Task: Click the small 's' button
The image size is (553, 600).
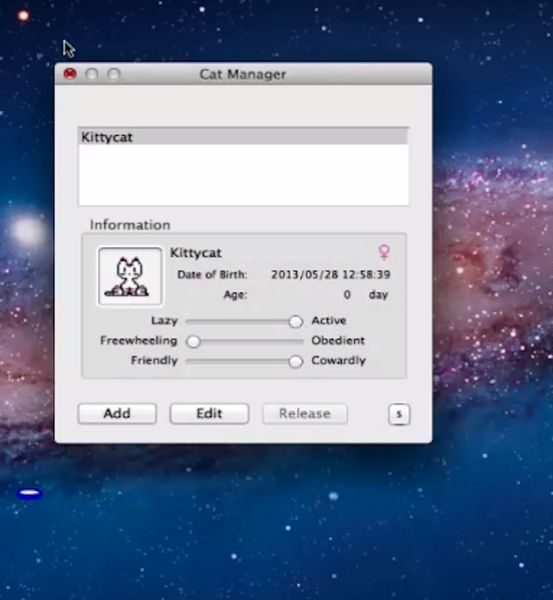Action: pos(399,414)
